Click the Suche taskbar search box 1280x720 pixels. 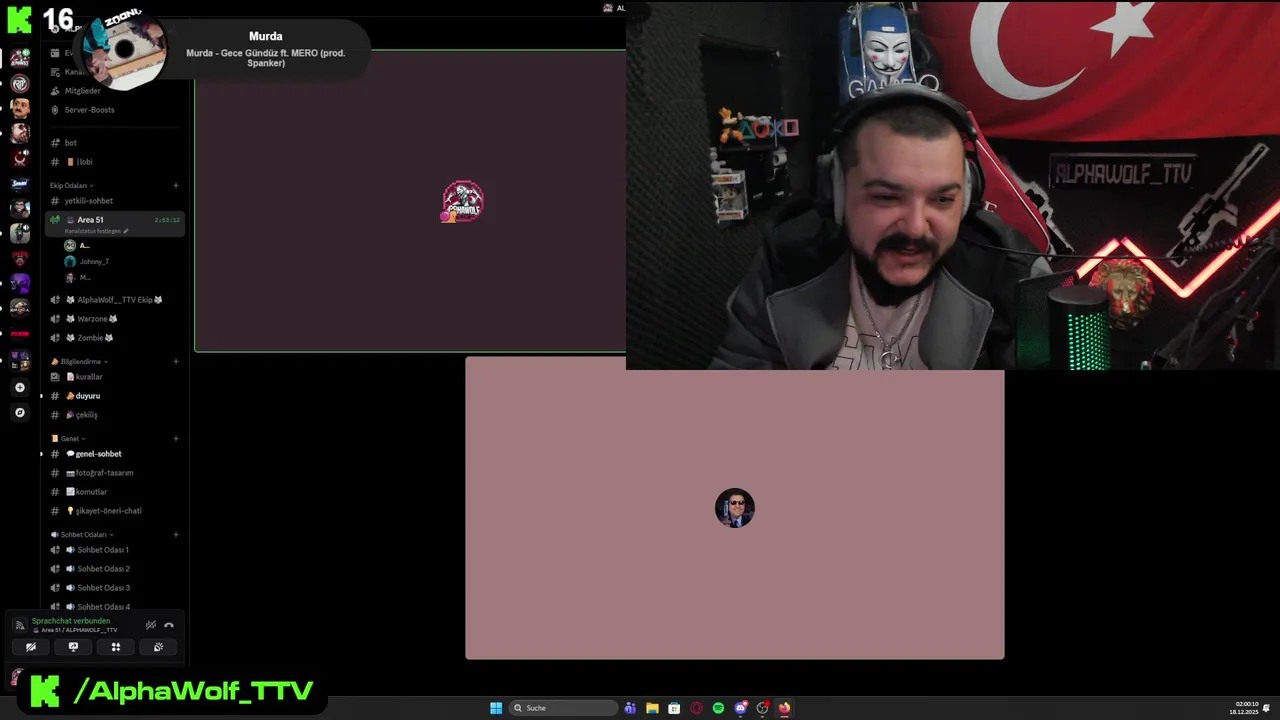pos(564,708)
